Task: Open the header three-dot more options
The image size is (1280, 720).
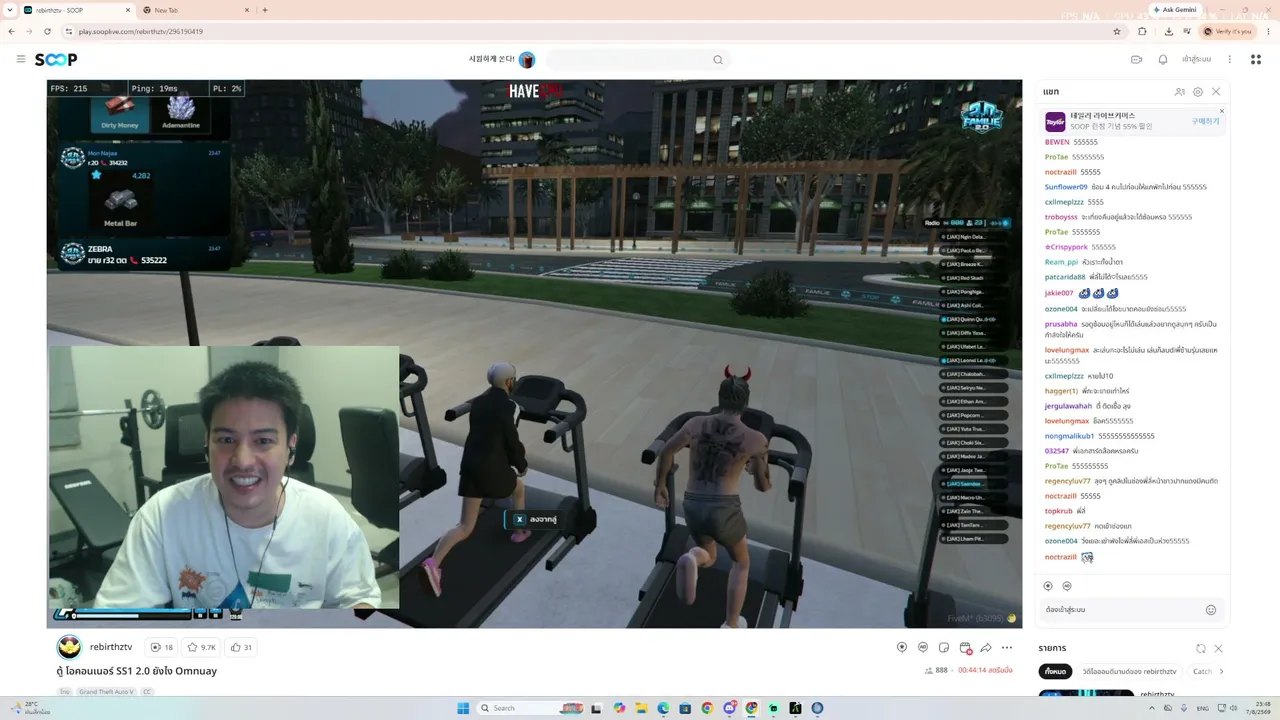Action: point(1230,60)
